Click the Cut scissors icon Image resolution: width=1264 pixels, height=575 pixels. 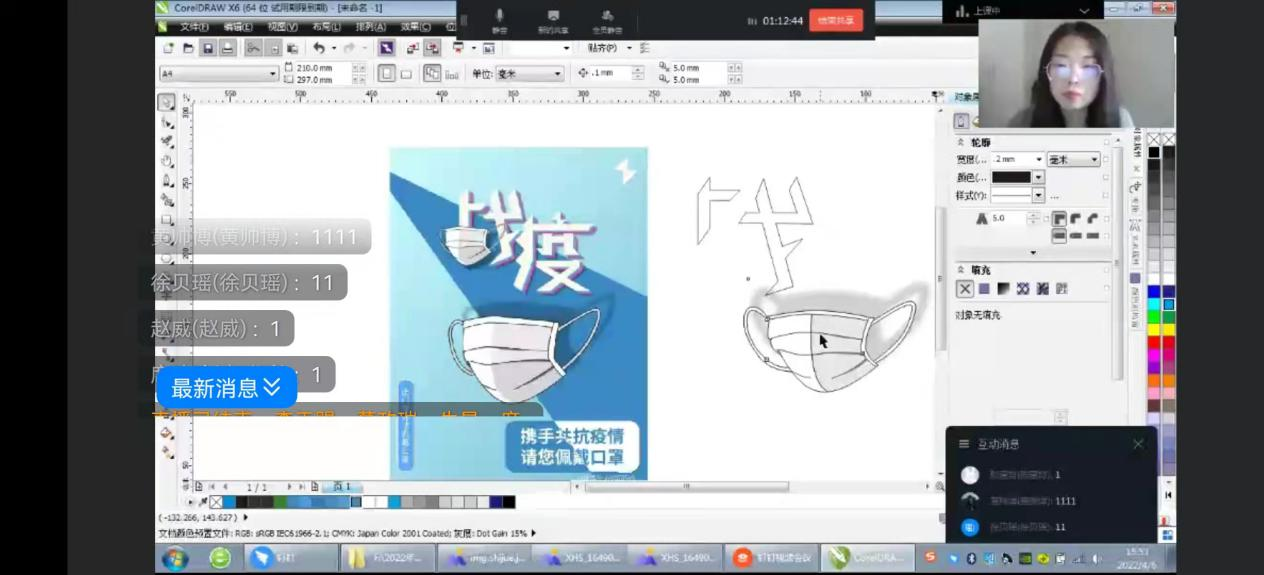(253, 48)
